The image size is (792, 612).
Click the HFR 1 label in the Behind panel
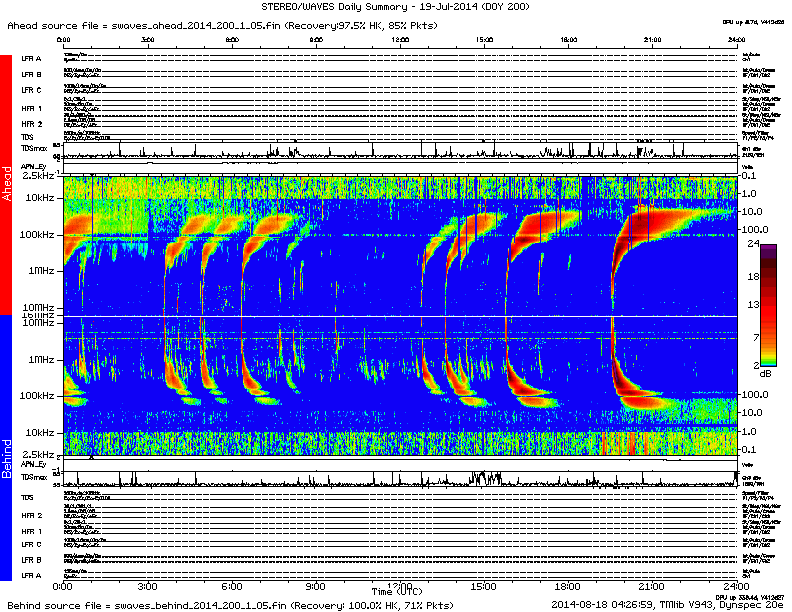[x=31, y=531]
